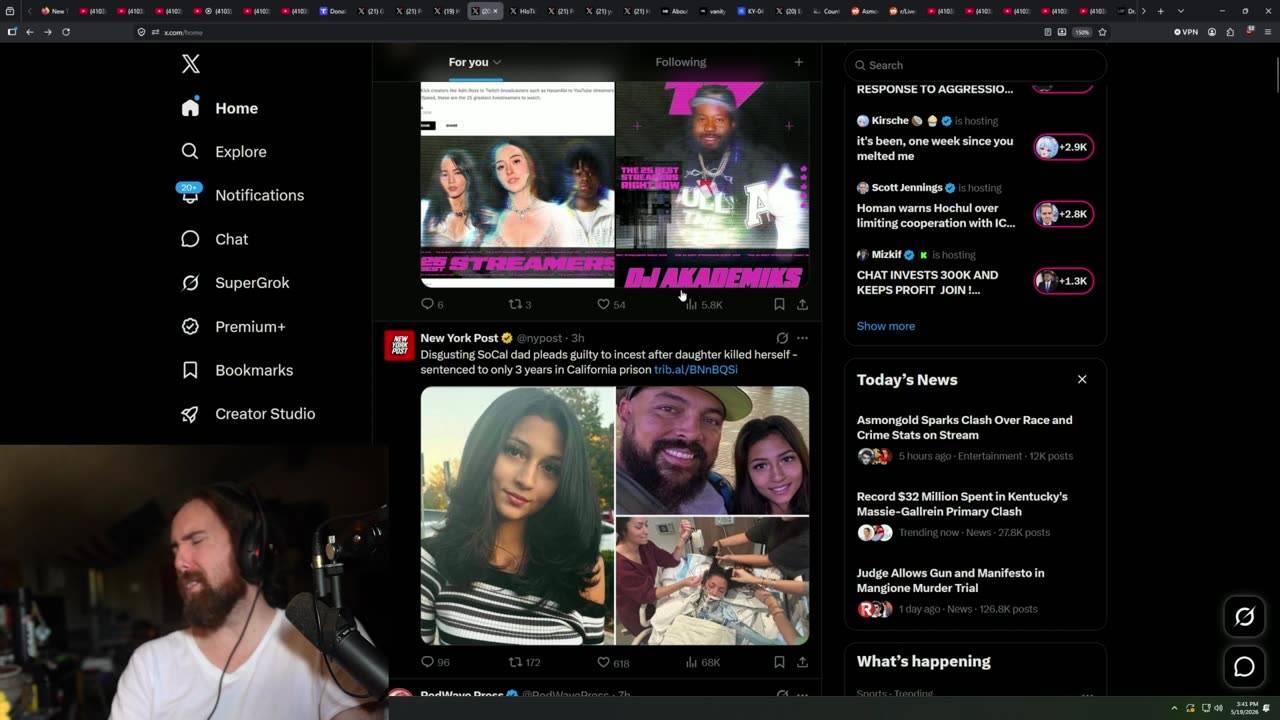Open floating chat messages button
This screenshot has height=720, width=1280.
(x=1244, y=667)
